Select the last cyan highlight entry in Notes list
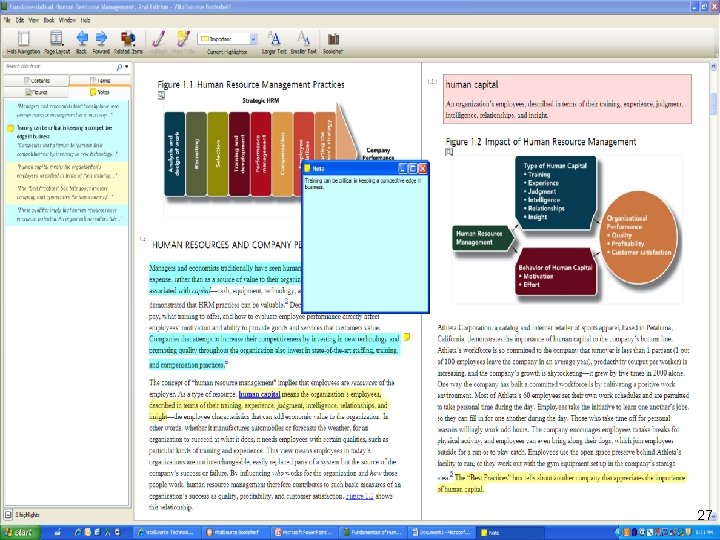This screenshot has width=720, height=540. click(68, 214)
